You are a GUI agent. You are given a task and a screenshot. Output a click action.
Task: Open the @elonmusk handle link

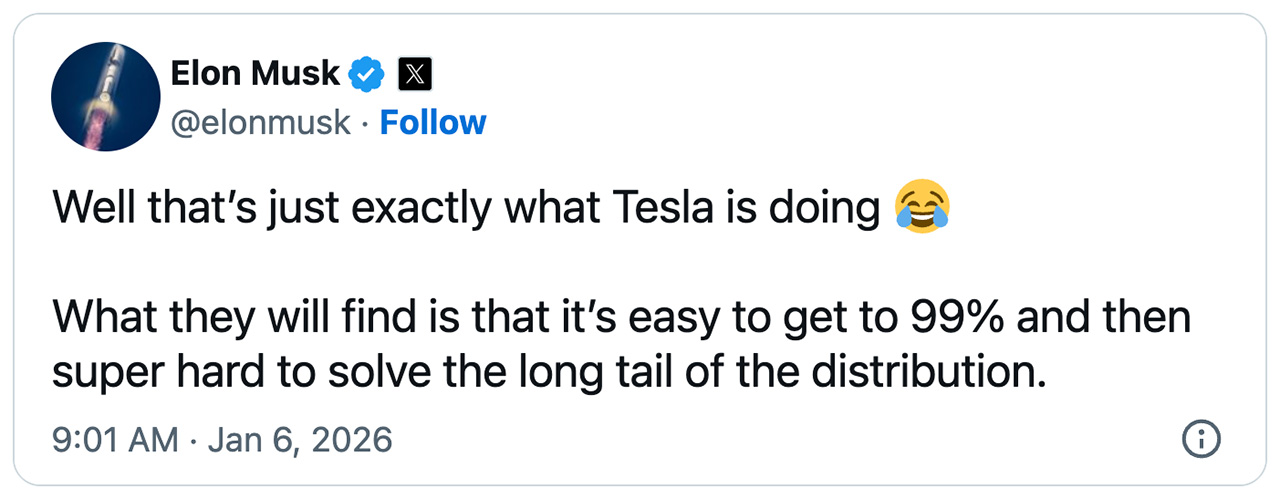(x=261, y=123)
